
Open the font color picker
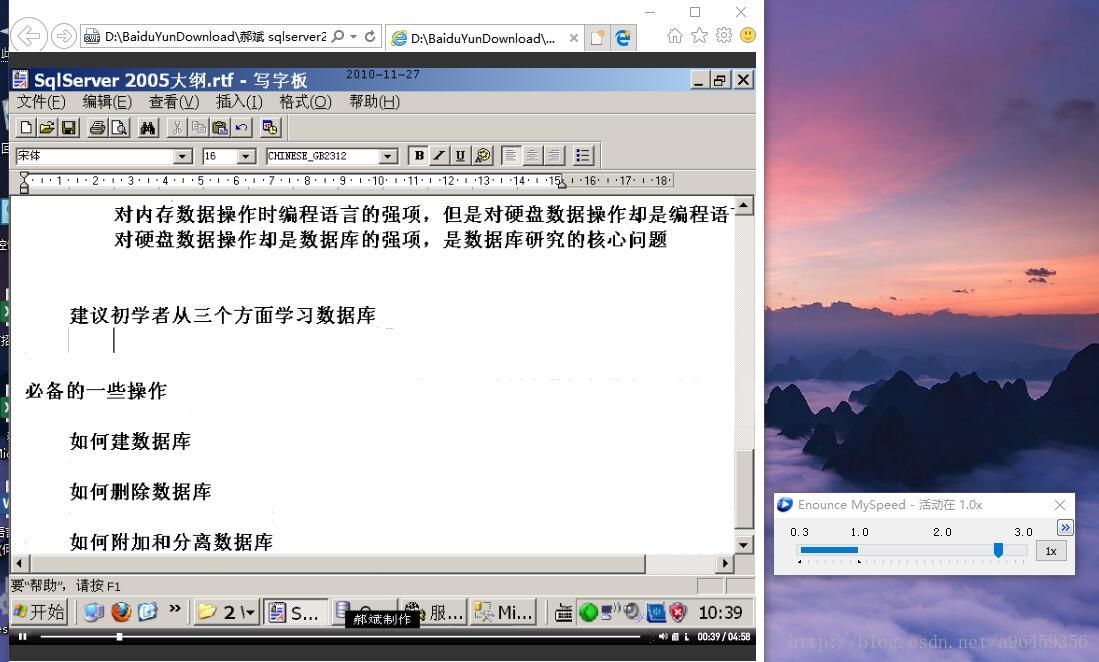[482, 156]
